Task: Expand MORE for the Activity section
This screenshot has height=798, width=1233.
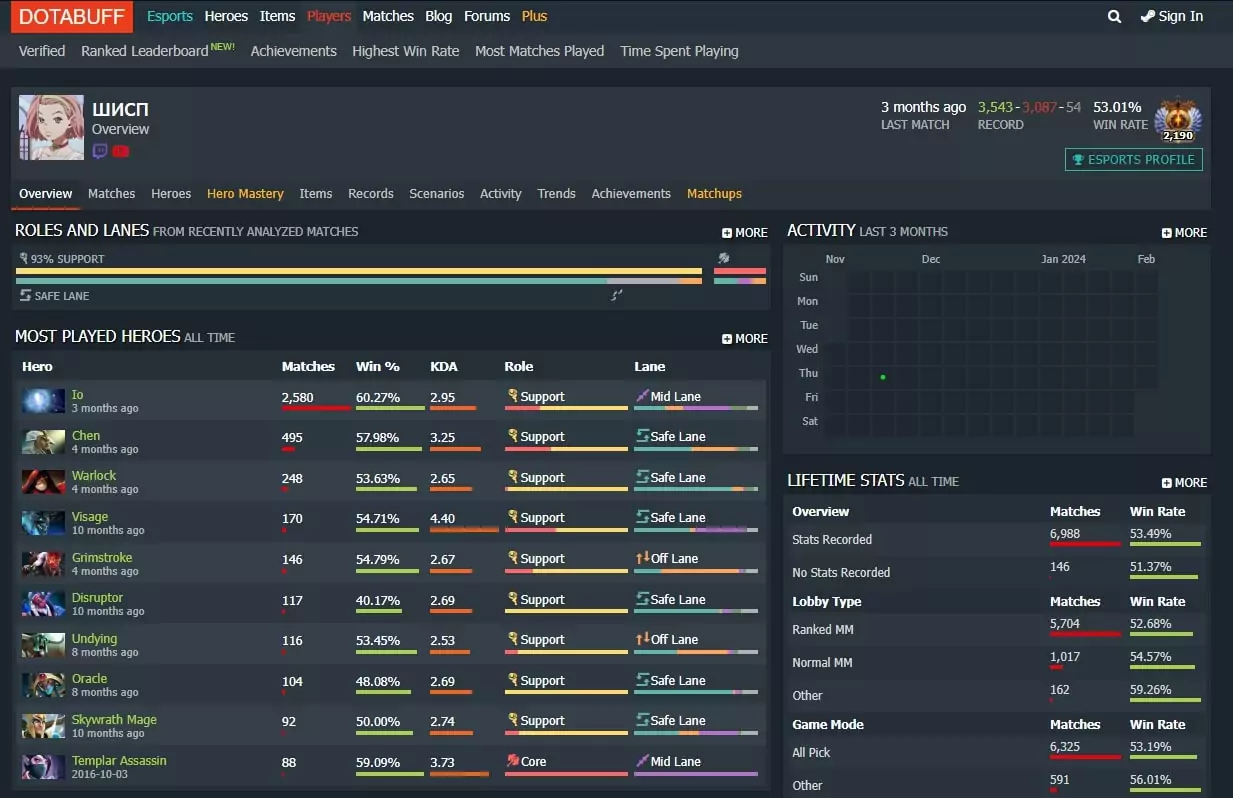Action: 1184,232
